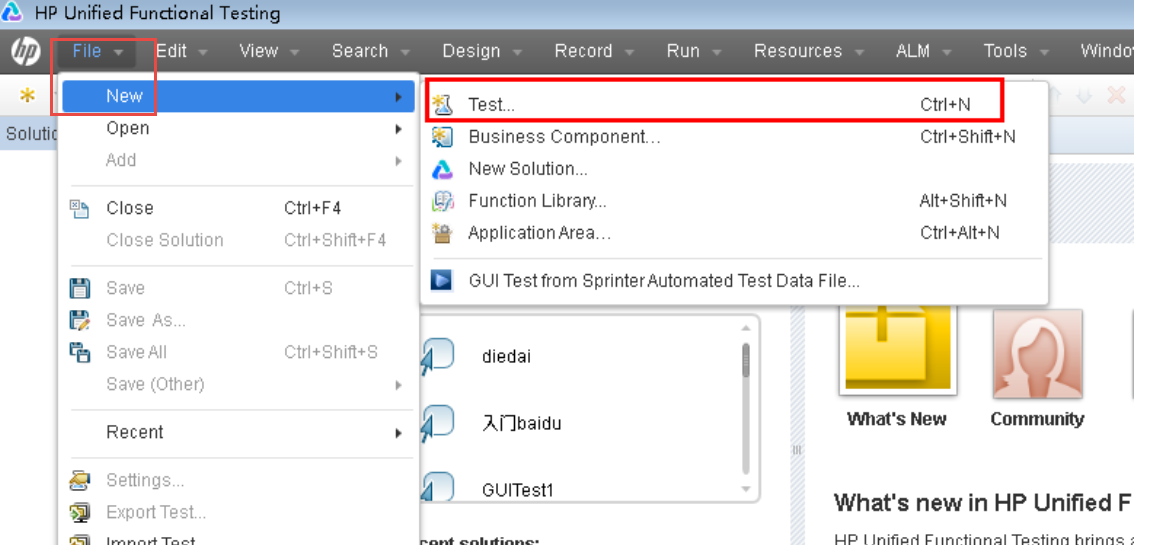Click the Settings icon in File menu
1154x545 pixels.
tap(79, 481)
